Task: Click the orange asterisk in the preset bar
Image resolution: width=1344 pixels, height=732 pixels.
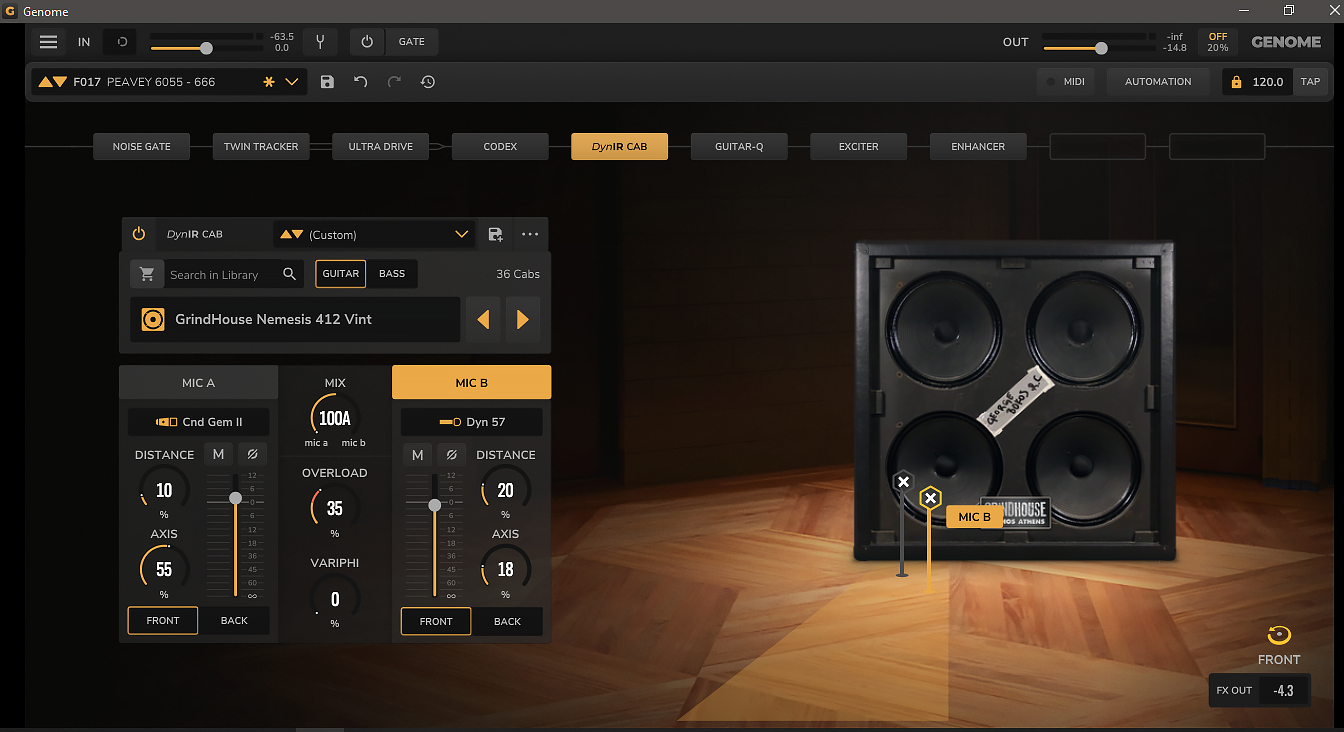Action: 268,82
